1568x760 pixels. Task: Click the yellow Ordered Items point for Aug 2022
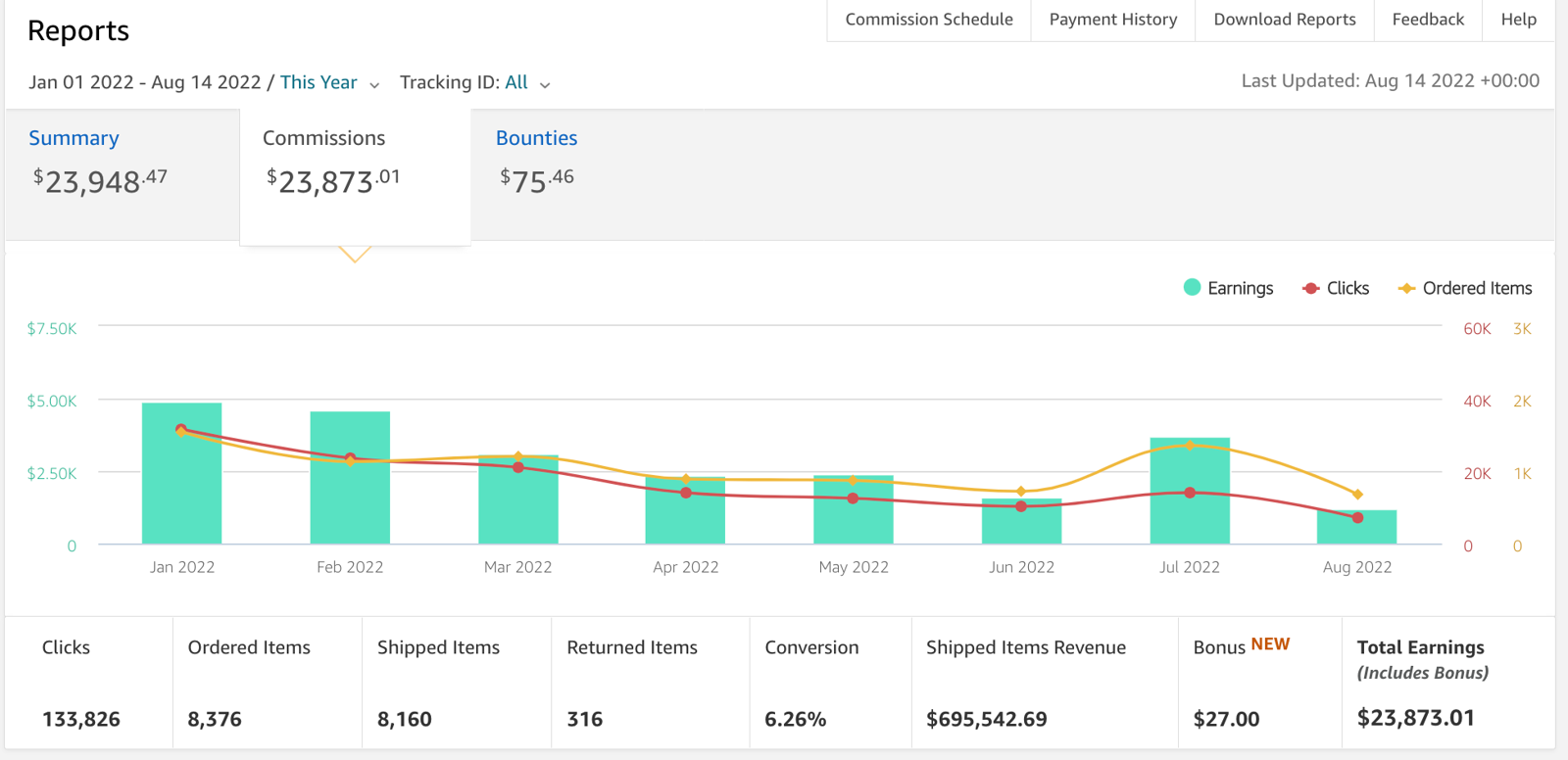[1357, 495]
